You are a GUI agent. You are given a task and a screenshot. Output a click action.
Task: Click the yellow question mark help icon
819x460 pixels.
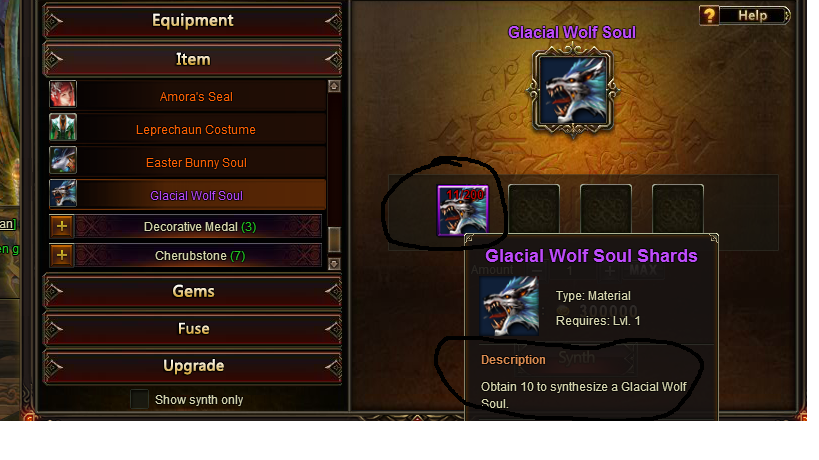coord(709,16)
